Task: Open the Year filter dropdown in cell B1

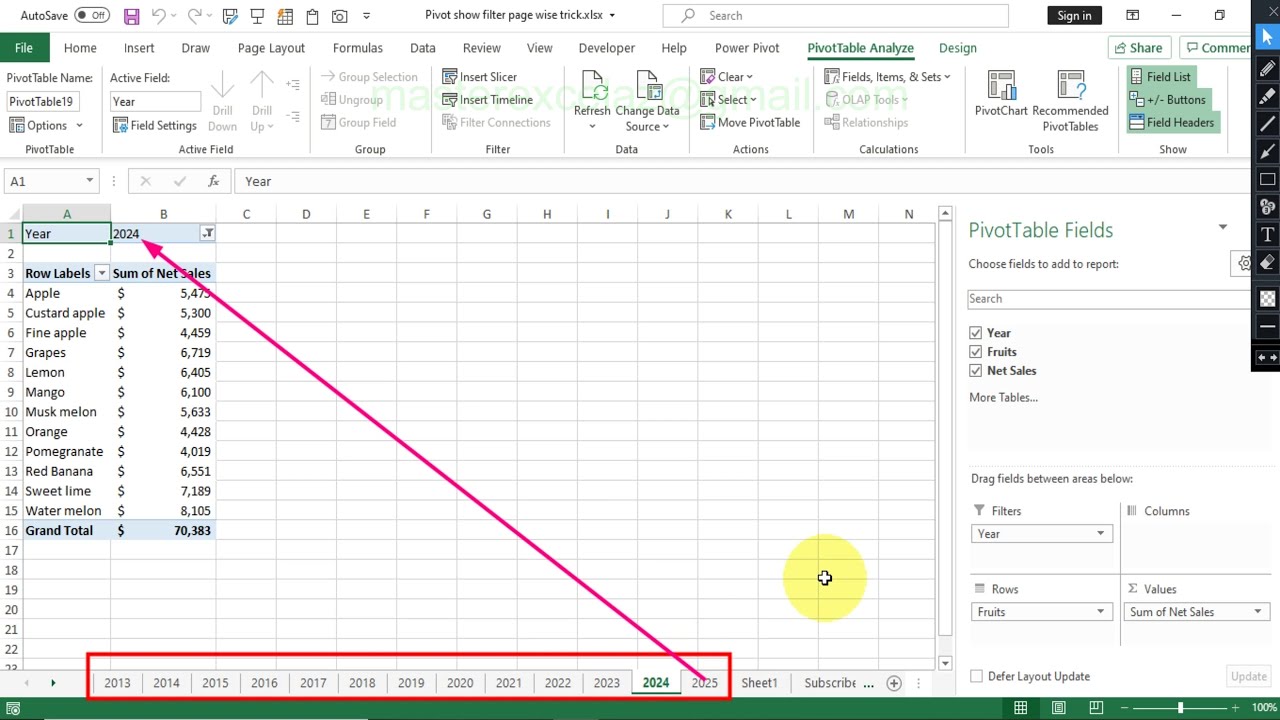Action: [x=207, y=233]
